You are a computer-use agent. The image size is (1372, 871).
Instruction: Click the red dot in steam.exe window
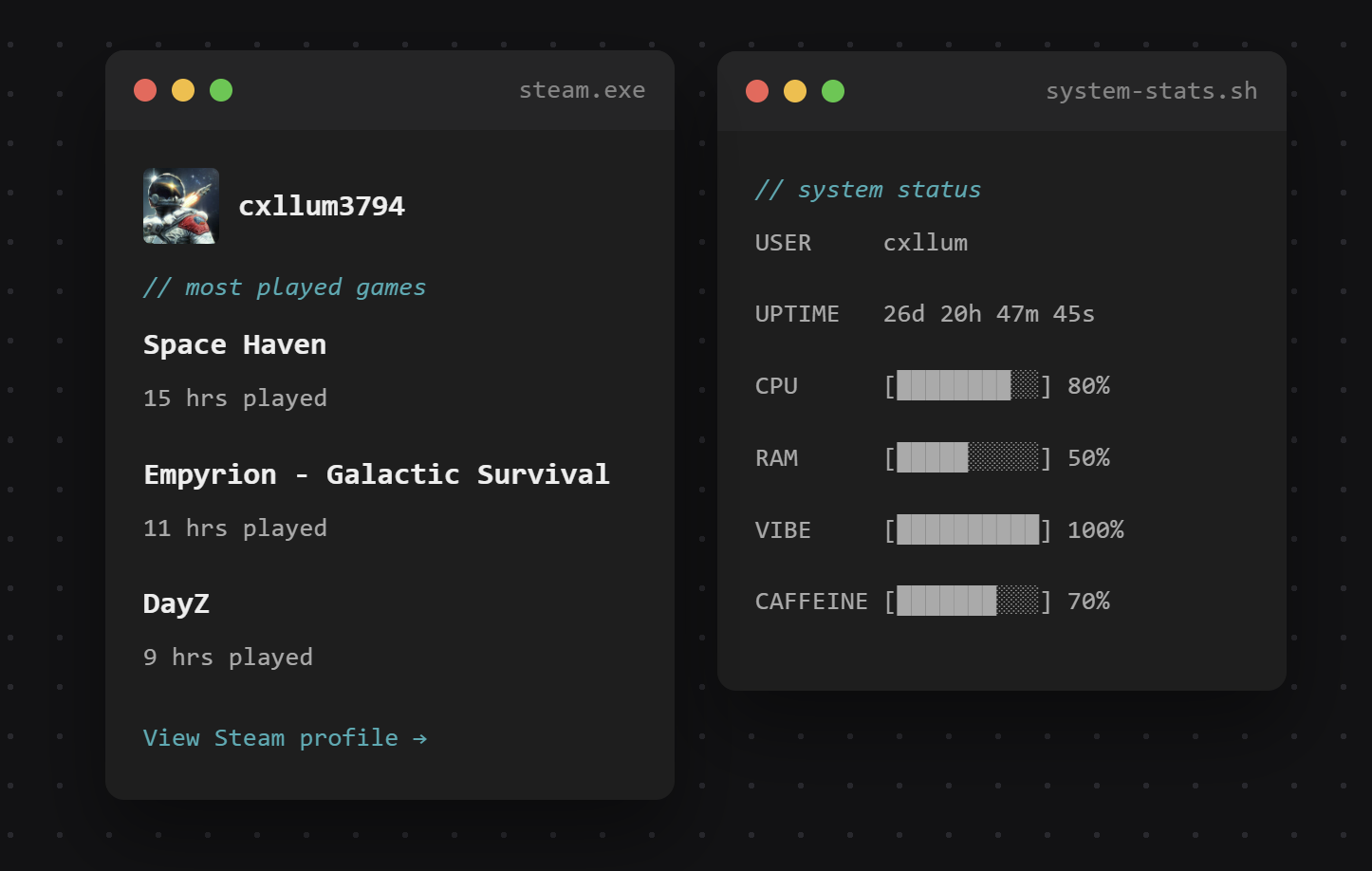(145, 90)
